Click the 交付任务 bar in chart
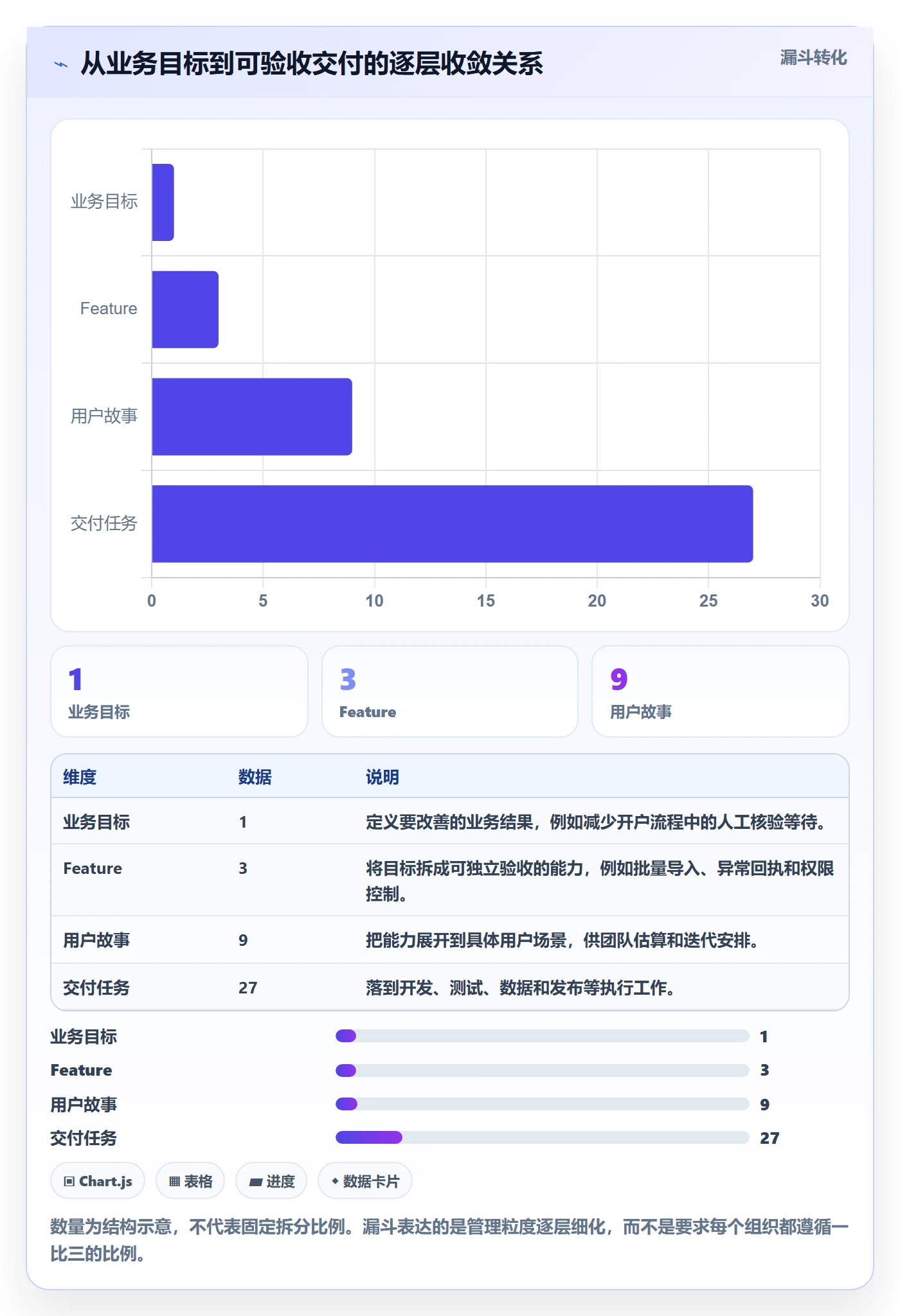The height and width of the screenshot is (1316, 900). (453, 524)
